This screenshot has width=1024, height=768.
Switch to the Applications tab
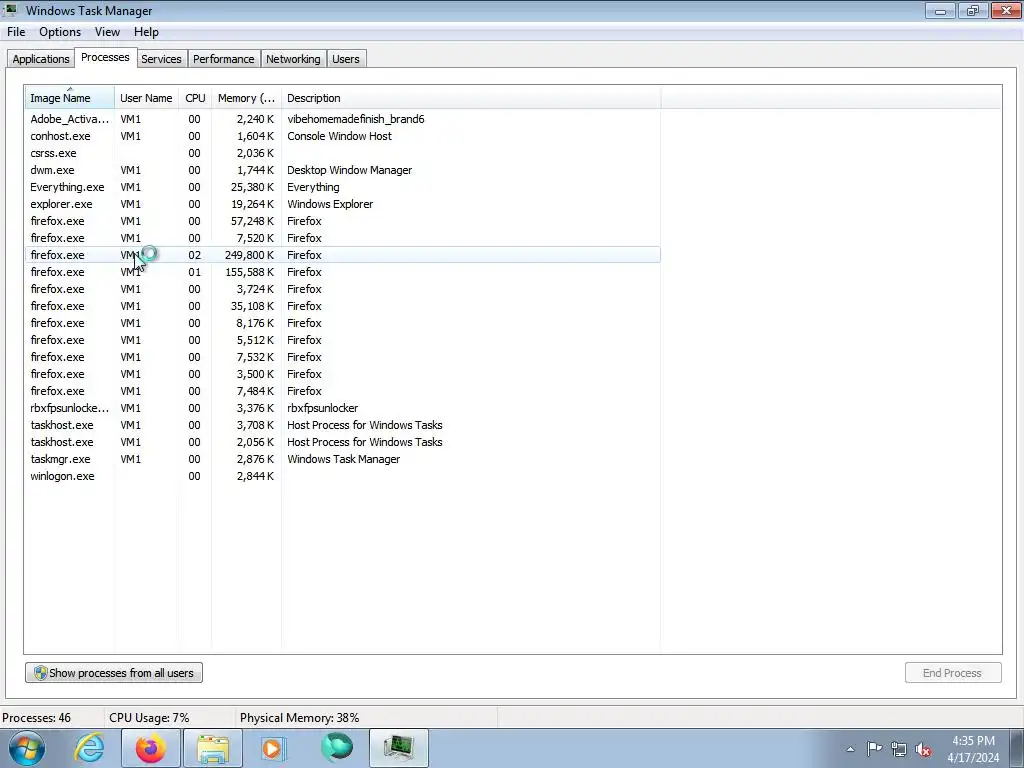[40, 59]
